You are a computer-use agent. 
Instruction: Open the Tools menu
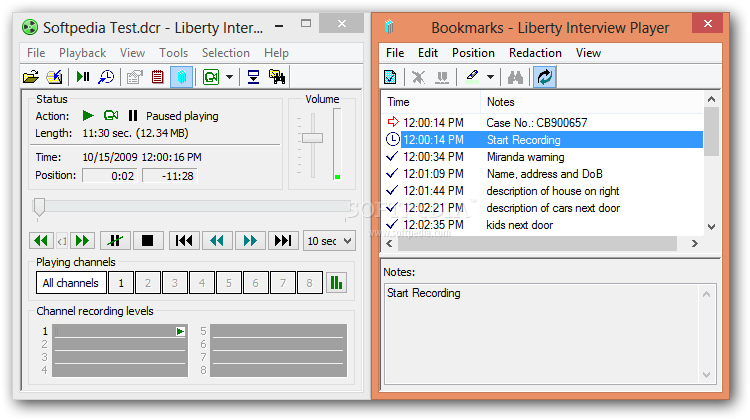(174, 53)
